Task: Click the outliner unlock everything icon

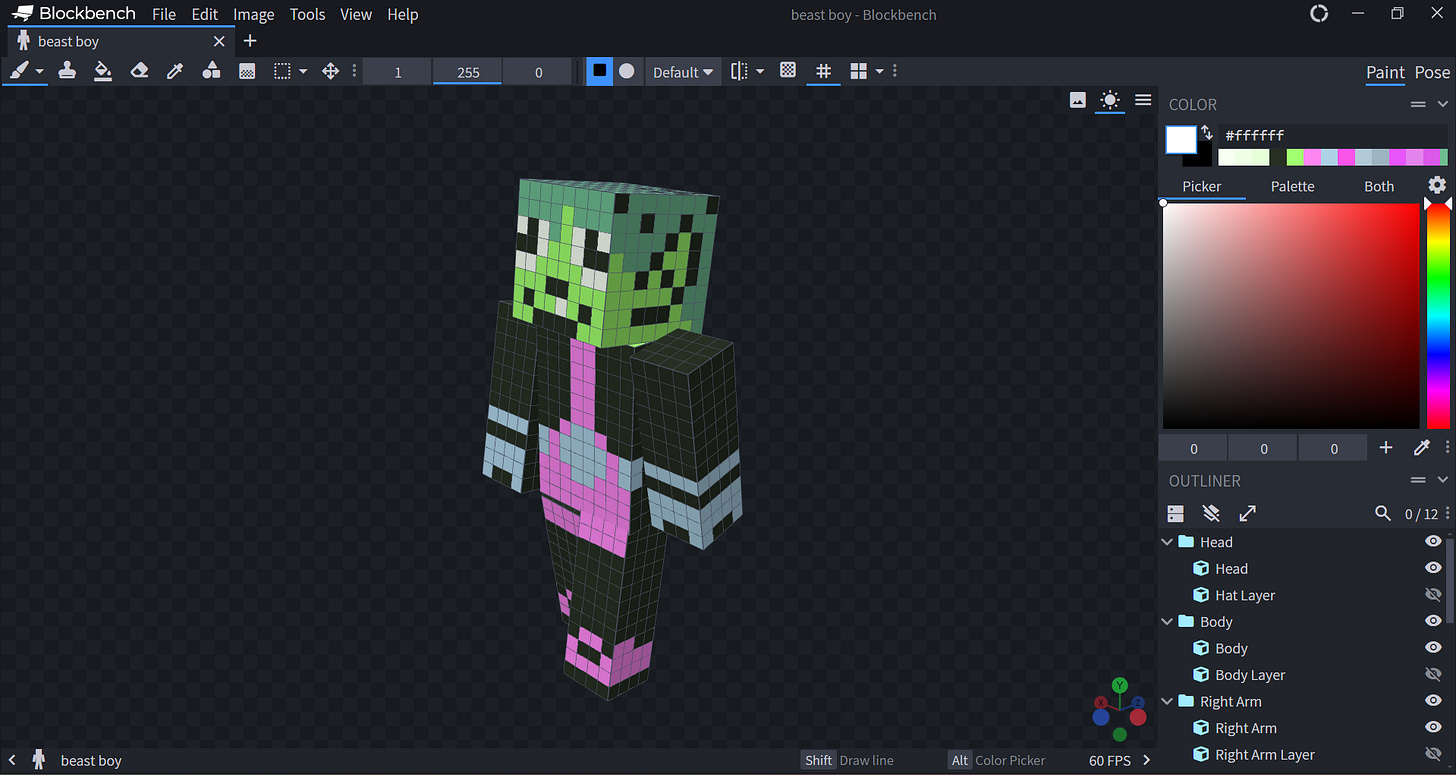Action: (x=1211, y=513)
